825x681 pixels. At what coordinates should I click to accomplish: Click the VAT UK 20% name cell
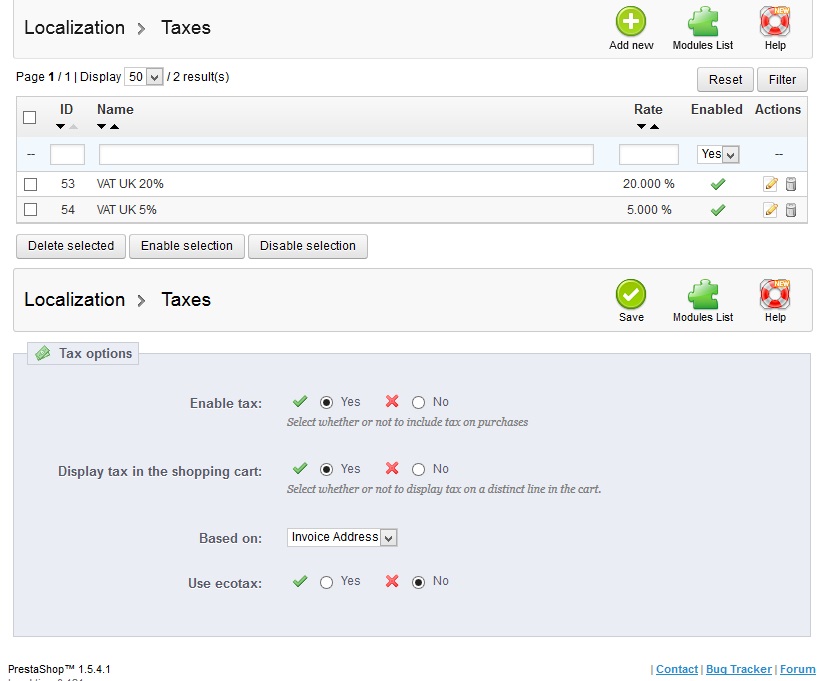pos(130,184)
